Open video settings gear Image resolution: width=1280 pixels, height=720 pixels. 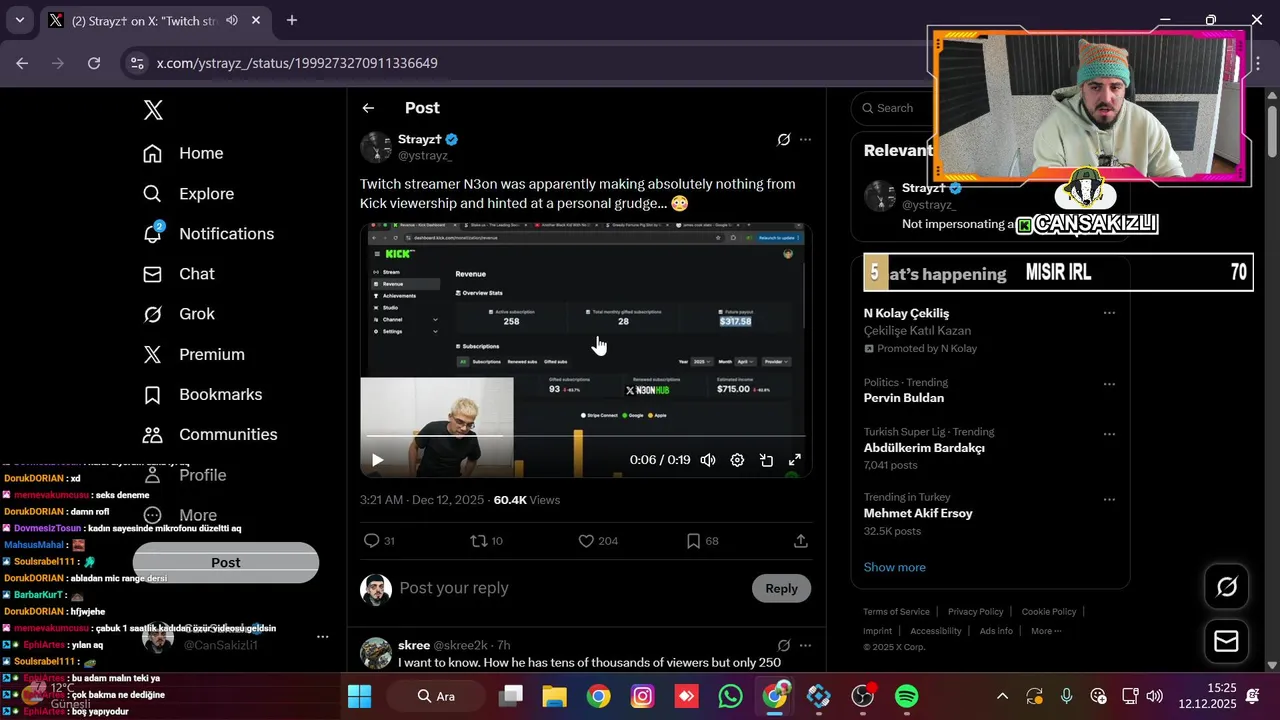pyautogui.click(x=737, y=460)
